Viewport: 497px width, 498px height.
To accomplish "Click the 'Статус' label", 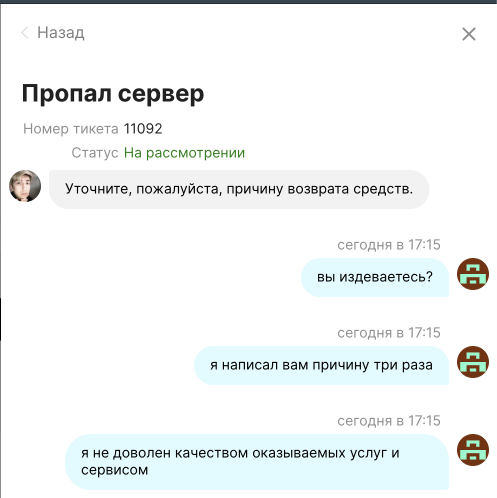I will [x=95, y=153].
